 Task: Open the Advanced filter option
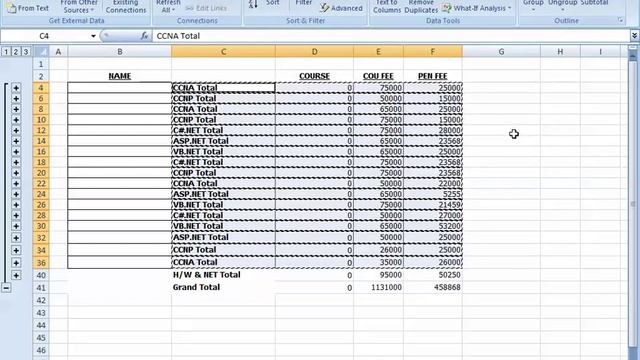[342, 8]
